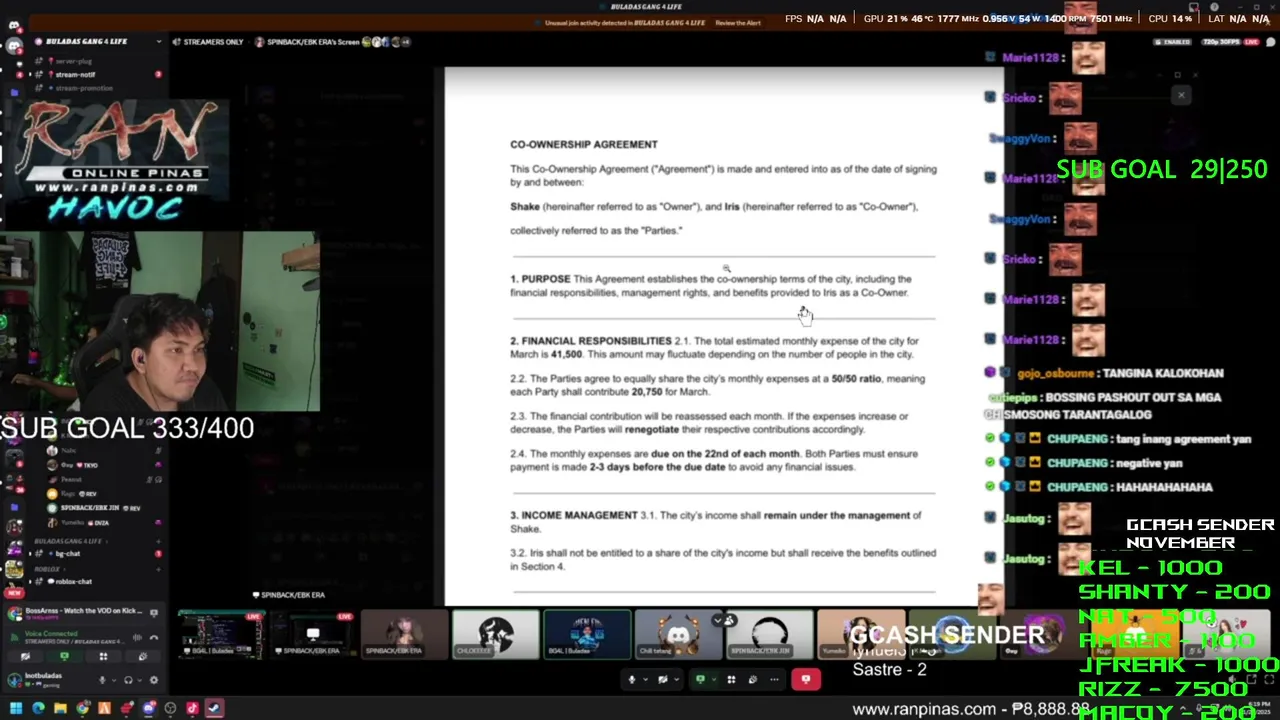Open Discord from Windows taskbar
This screenshot has width=1280, height=720.
[148, 709]
